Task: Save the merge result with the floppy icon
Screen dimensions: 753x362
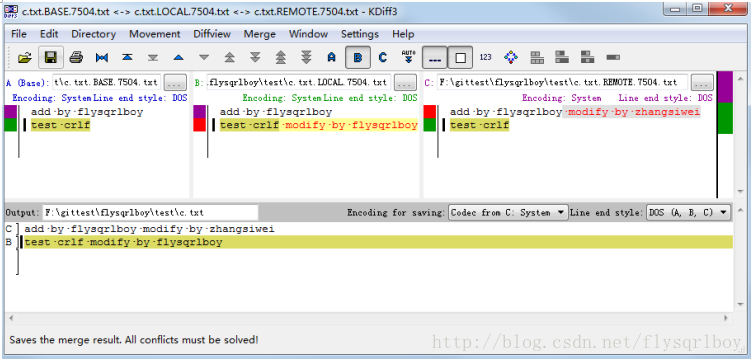Action: click(50, 58)
